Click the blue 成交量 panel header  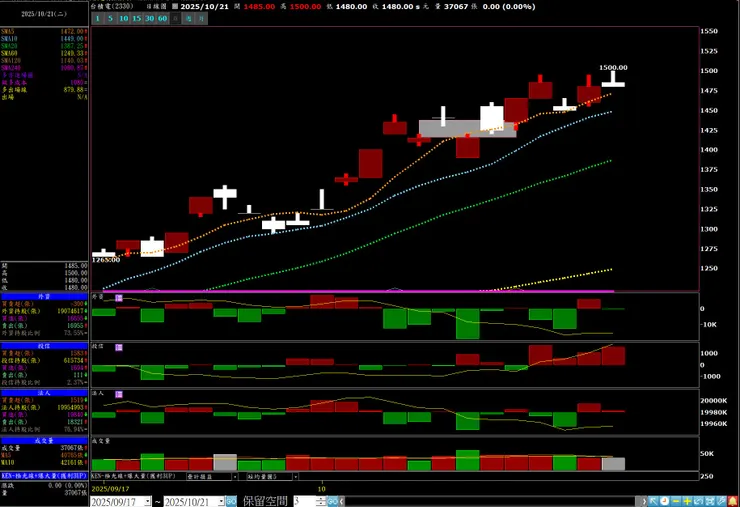coord(44,440)
